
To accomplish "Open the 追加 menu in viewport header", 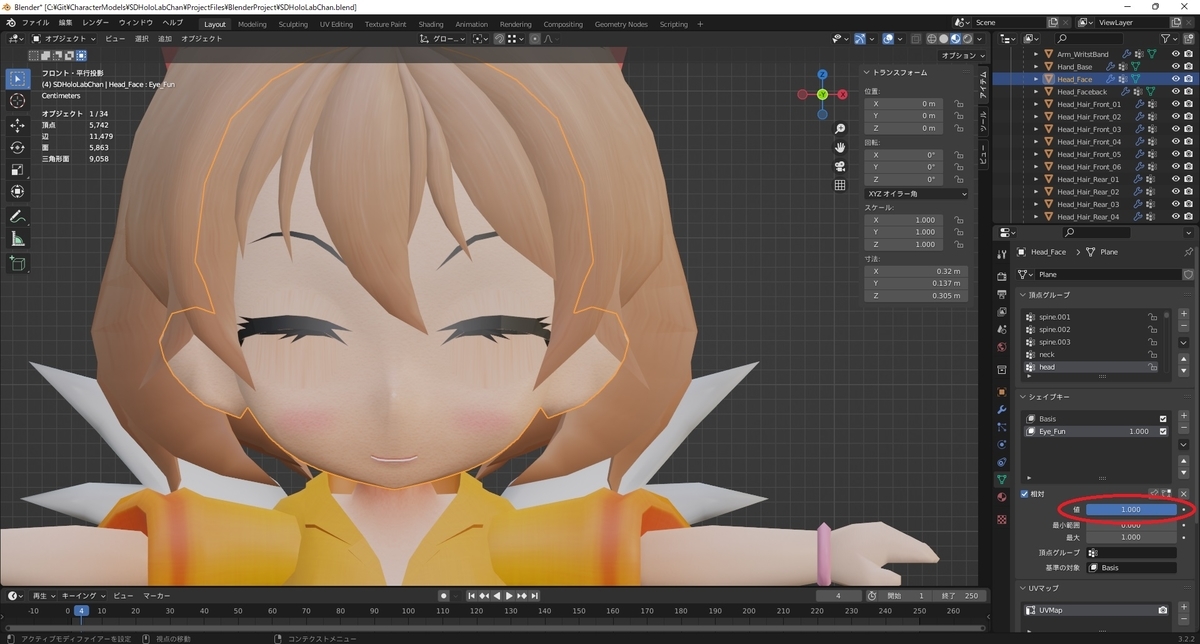I will 165,39.
